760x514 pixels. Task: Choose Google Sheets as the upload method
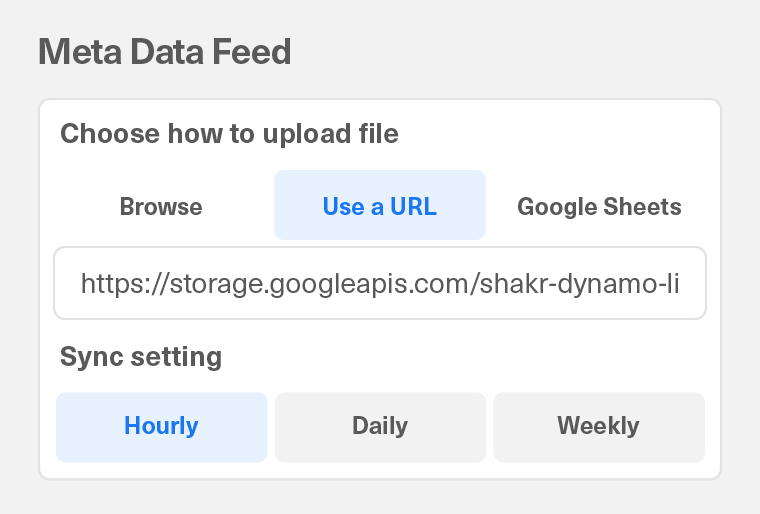coord(599,207)
